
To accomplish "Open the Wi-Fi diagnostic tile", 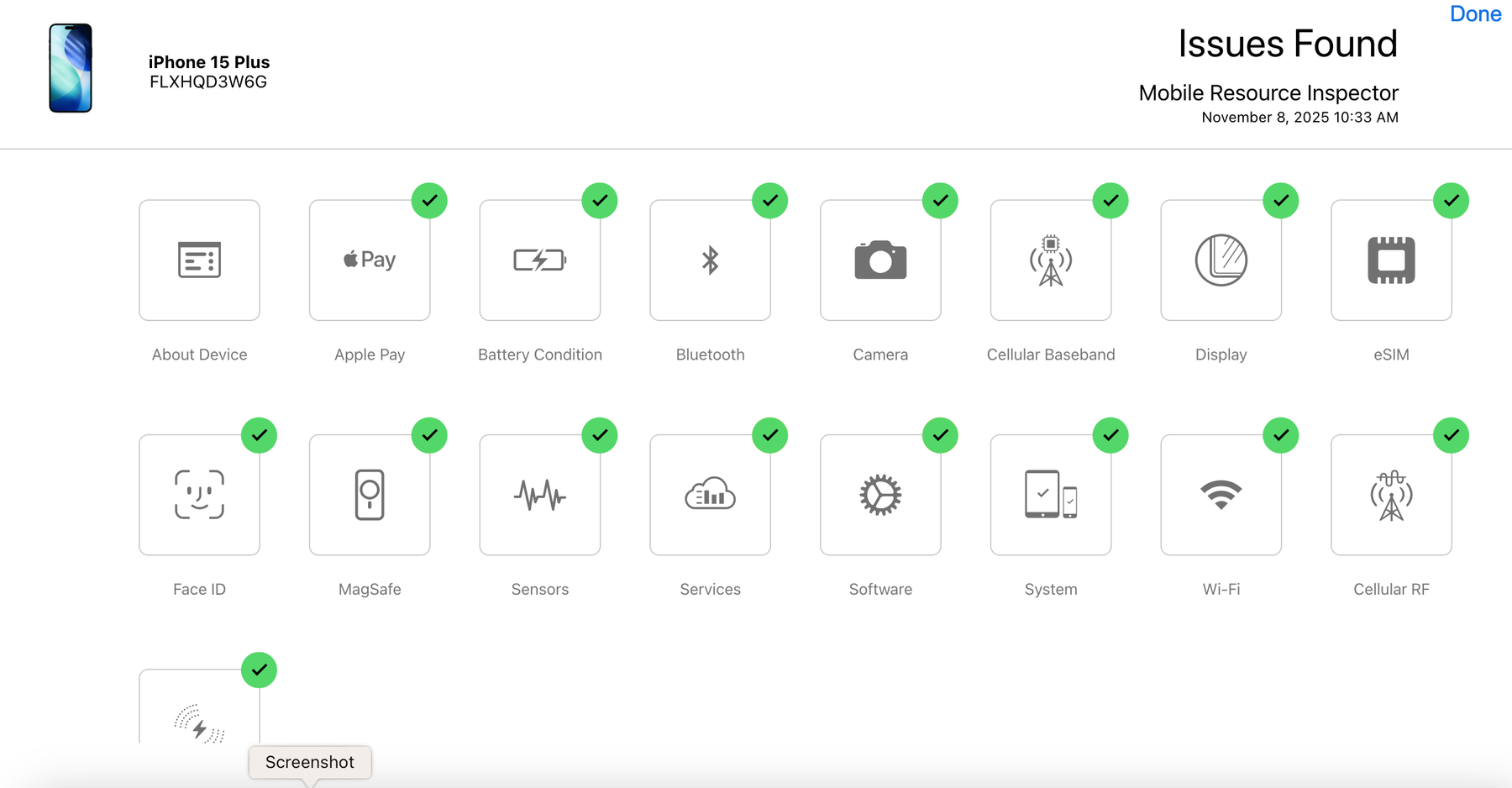I will pyautogui.click(x=1221, y=495).
